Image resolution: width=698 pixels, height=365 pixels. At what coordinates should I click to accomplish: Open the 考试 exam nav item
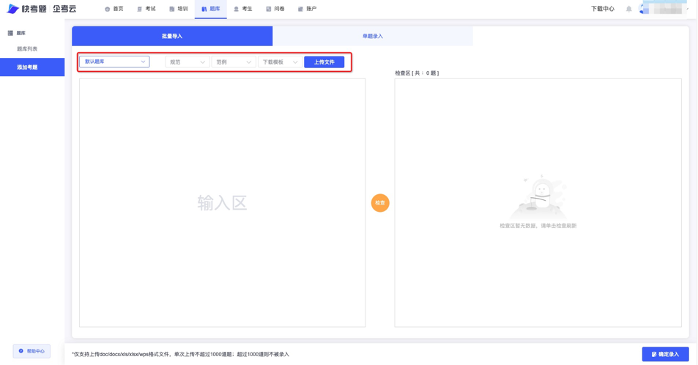(146, 9)
